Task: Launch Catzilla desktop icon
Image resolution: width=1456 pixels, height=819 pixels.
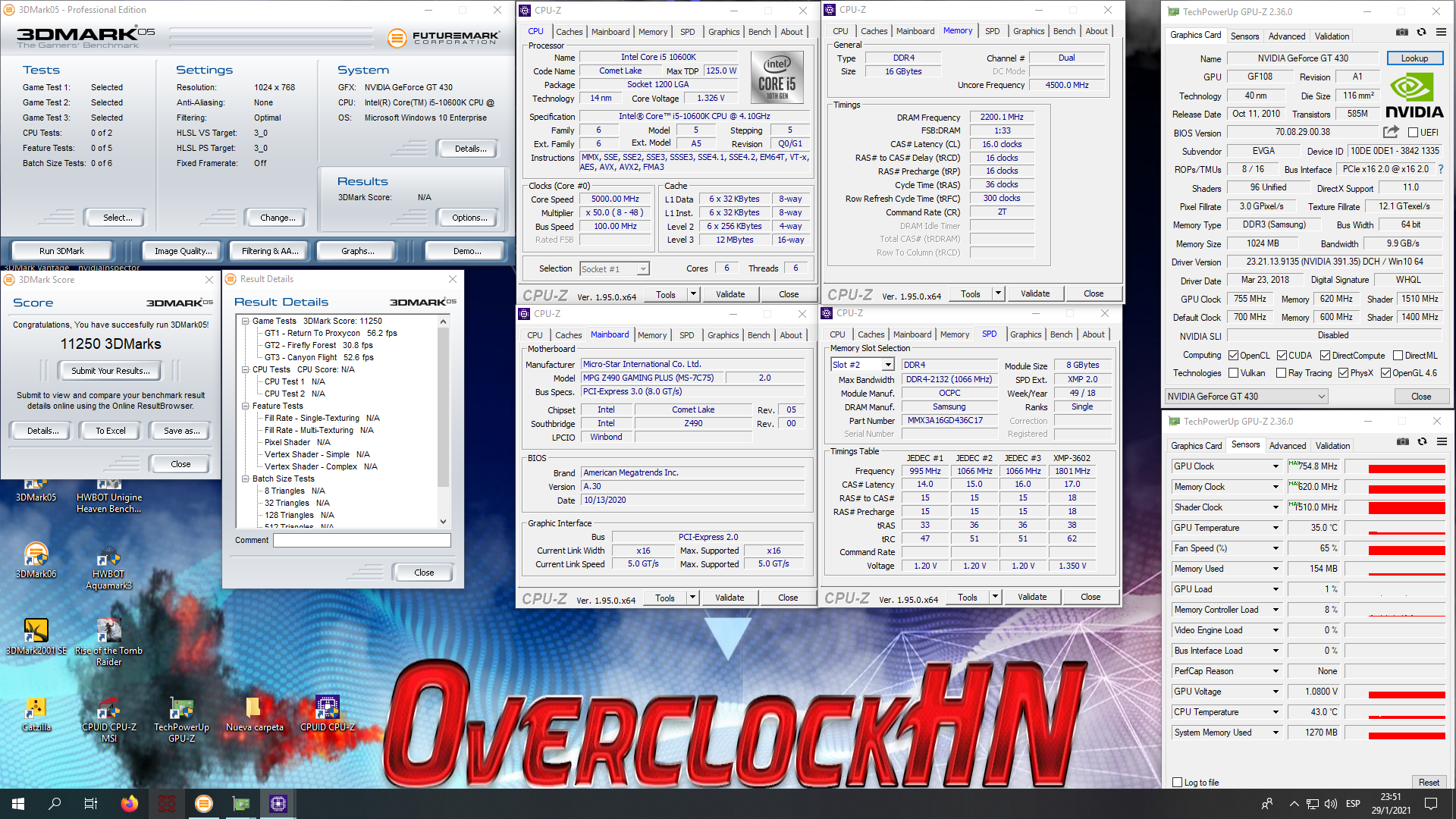Action: click(36, 714)
